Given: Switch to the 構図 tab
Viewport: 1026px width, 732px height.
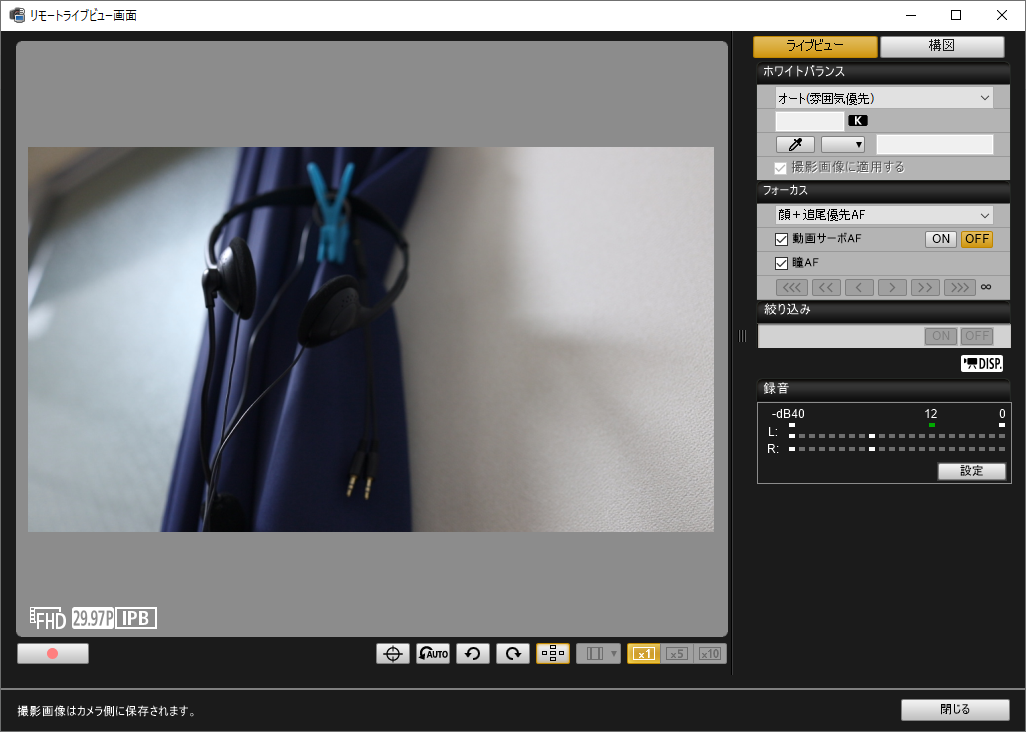Looking at the screenshot, I should [941, 46].
